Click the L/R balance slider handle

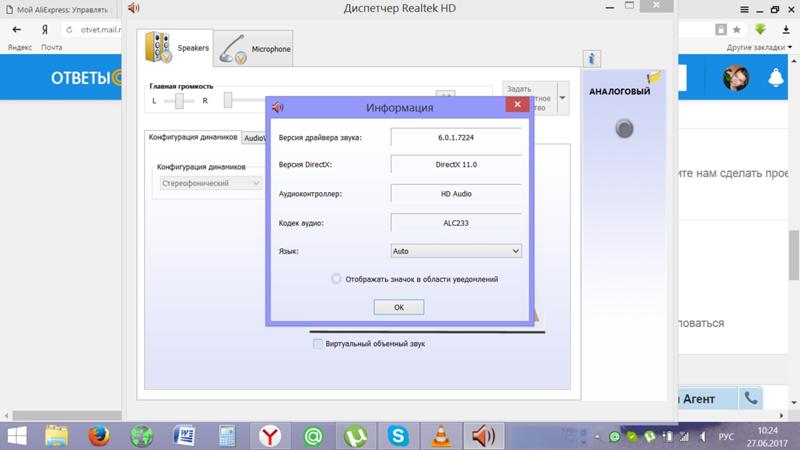(x=180, y=101)
